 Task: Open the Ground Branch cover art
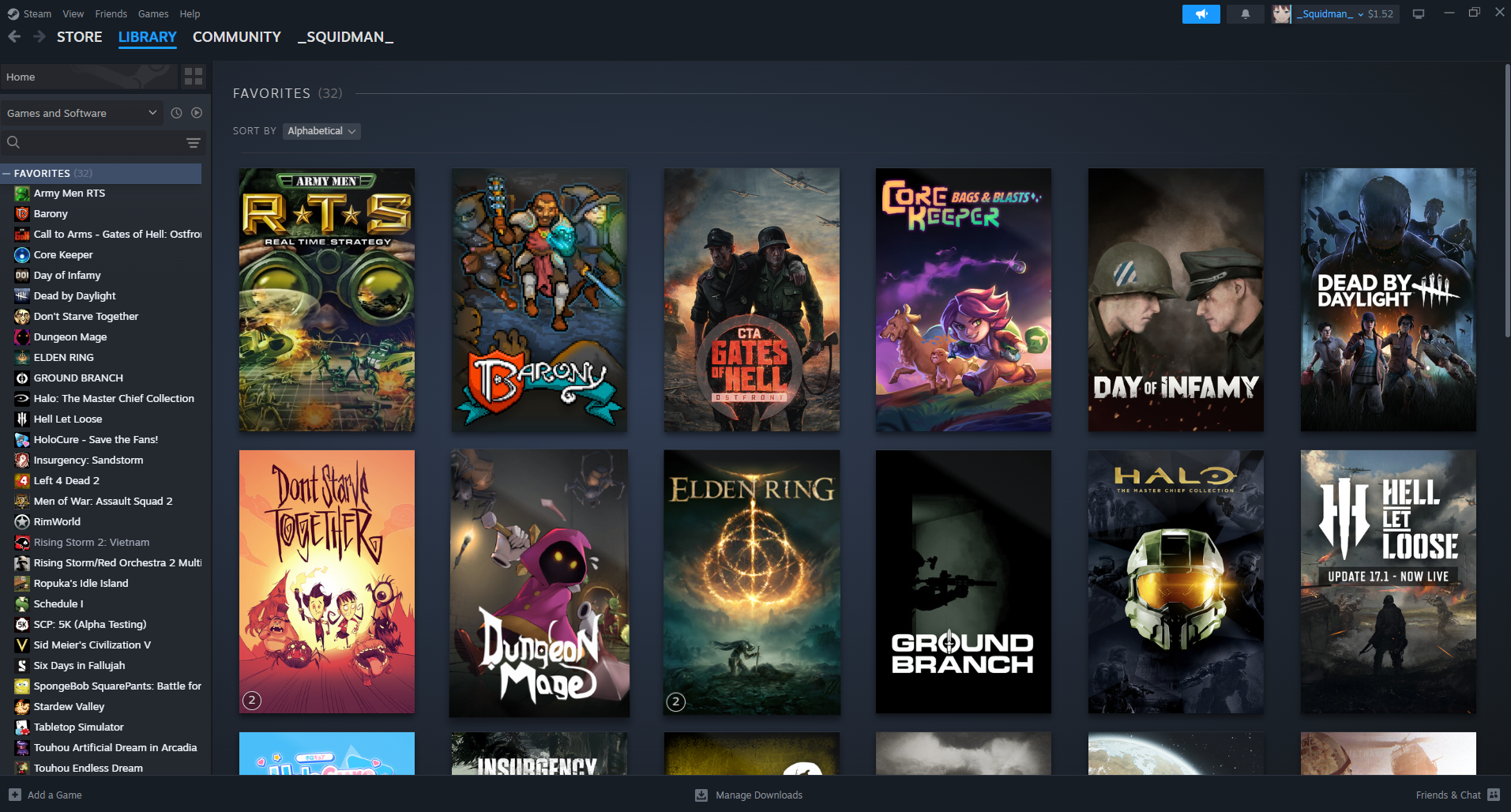(x=964, y=582)
